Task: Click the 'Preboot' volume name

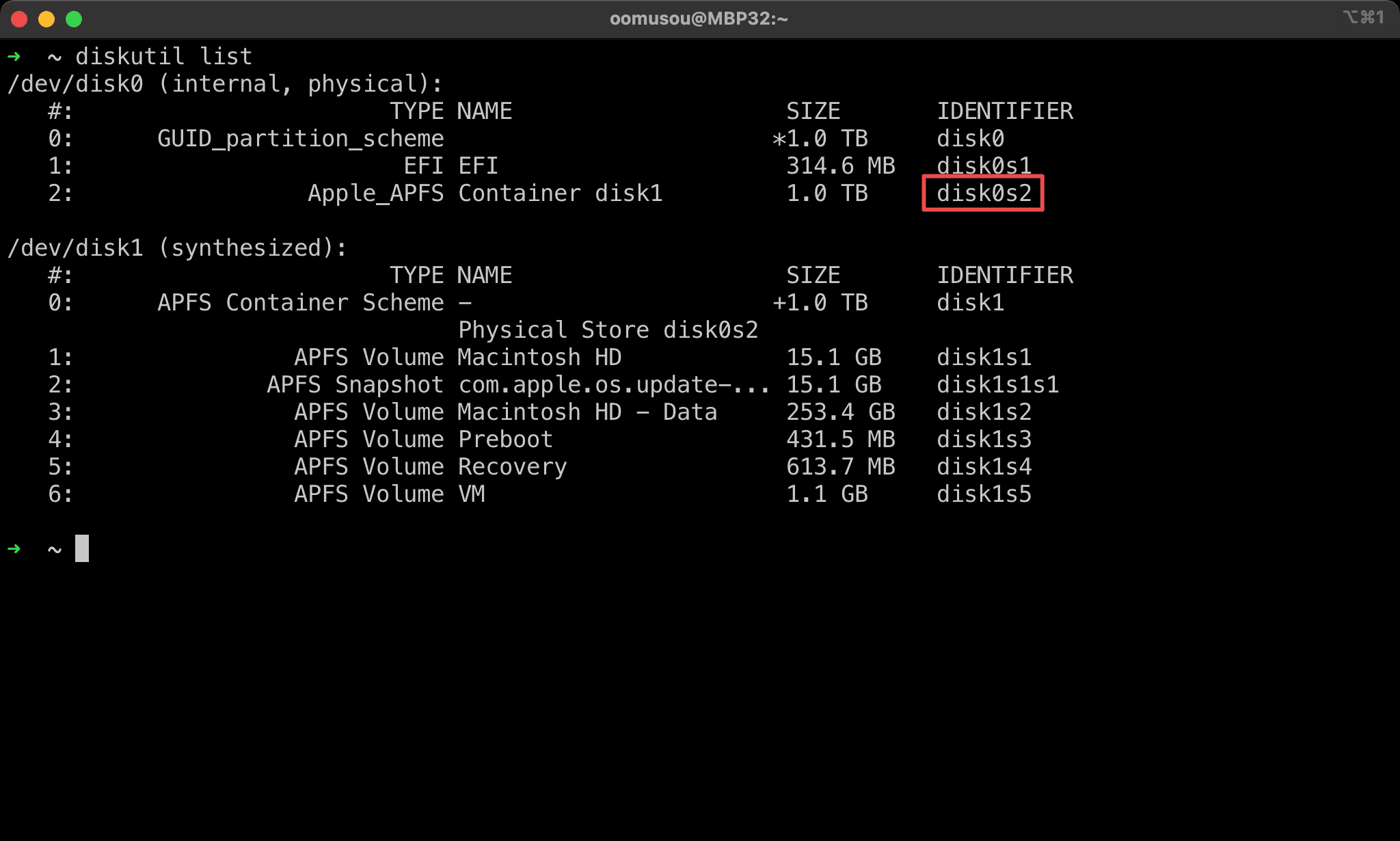Action: (506, 440)
